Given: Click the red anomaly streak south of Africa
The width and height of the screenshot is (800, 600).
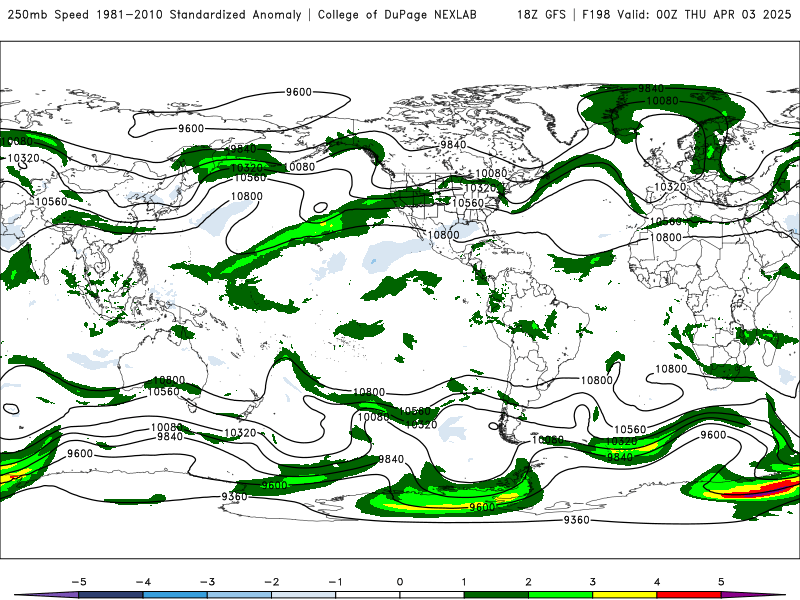Looking at the screenshot, I should pyautogui.click(x=760, y=490).
